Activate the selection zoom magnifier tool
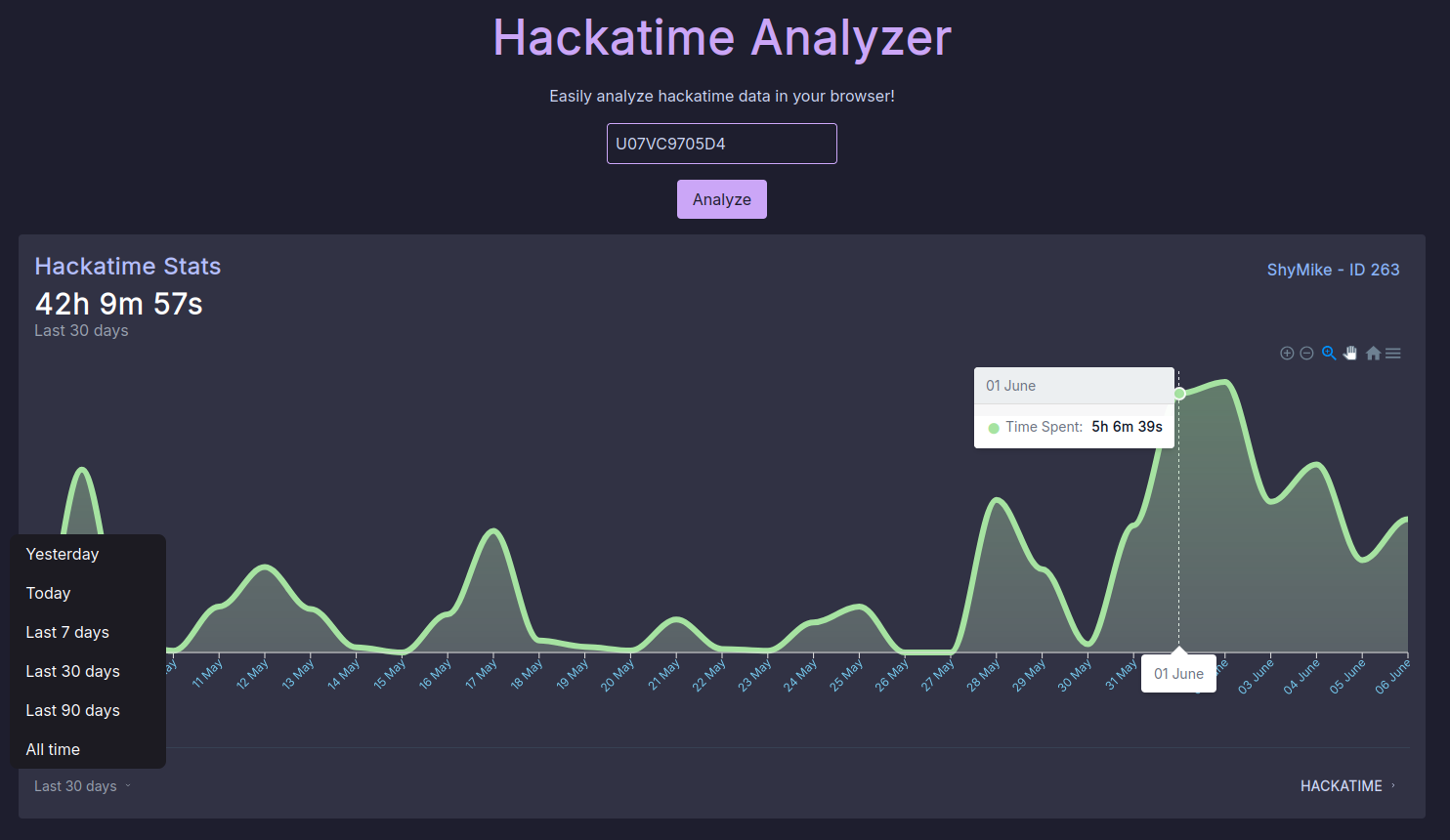 [x=1329, y=354]
